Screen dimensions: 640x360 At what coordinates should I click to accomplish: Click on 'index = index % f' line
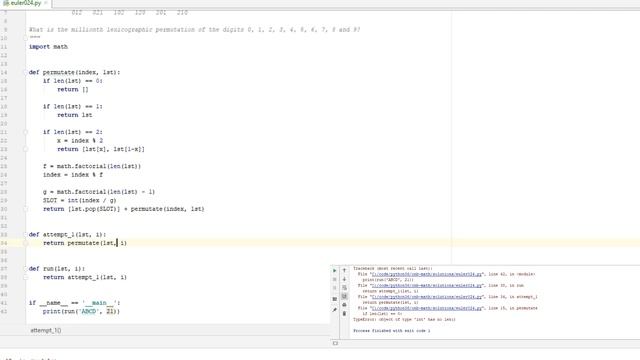coord(73,175)
